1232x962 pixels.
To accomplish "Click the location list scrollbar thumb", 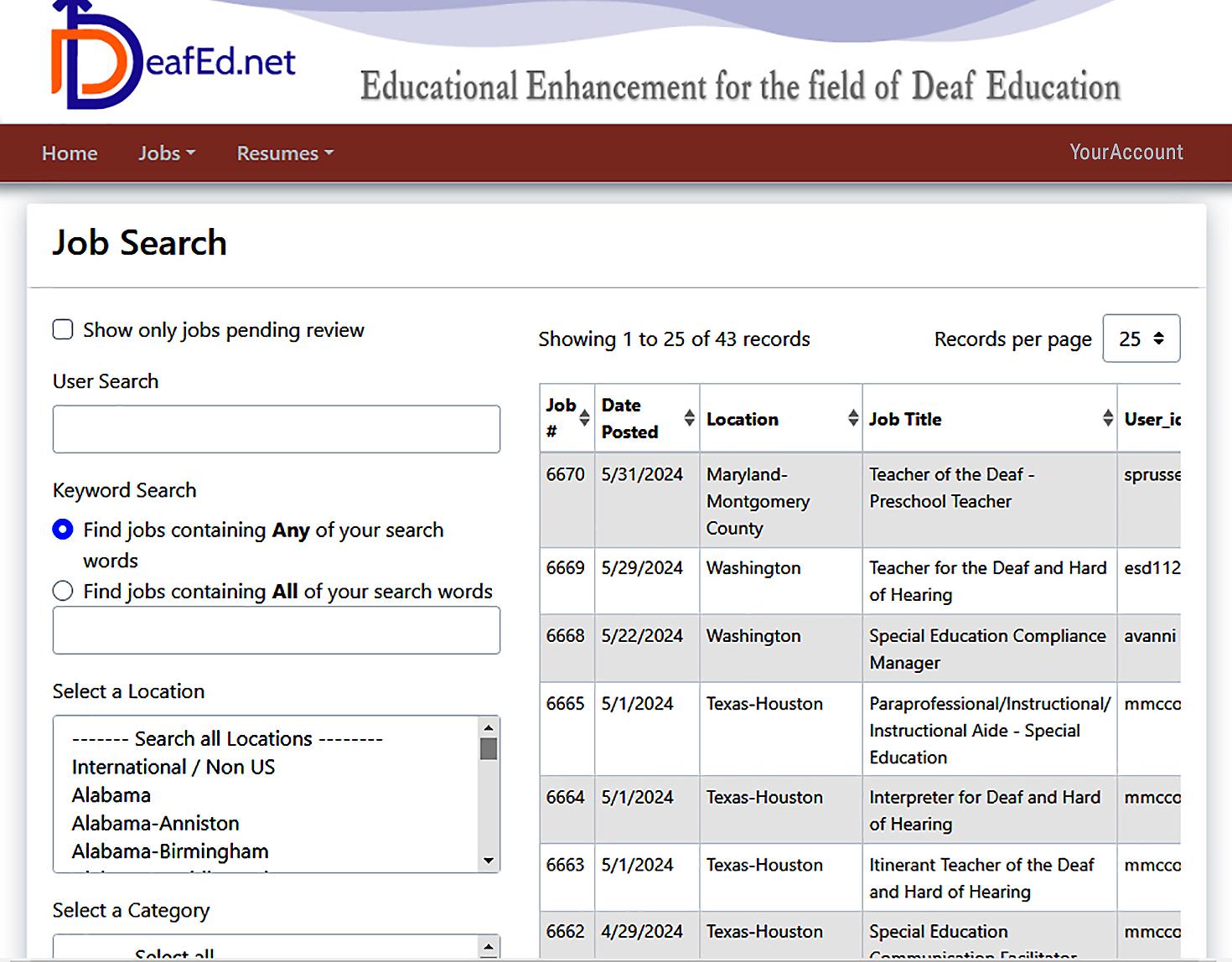I will pyautogui.click(x=489, y=748).
